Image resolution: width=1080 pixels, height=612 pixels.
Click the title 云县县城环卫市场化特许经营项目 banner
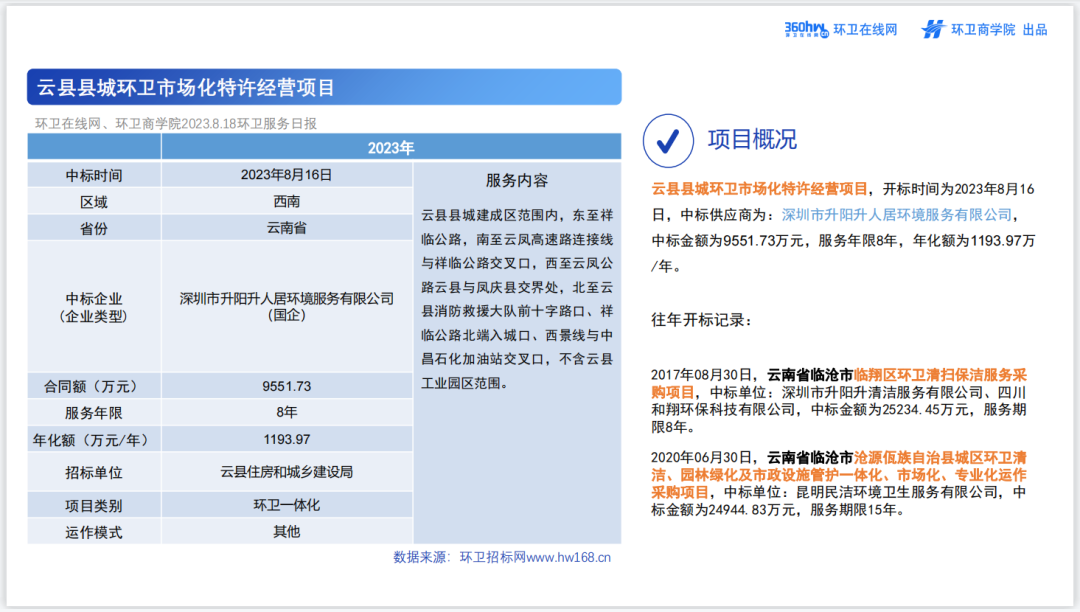click(324, 87)
